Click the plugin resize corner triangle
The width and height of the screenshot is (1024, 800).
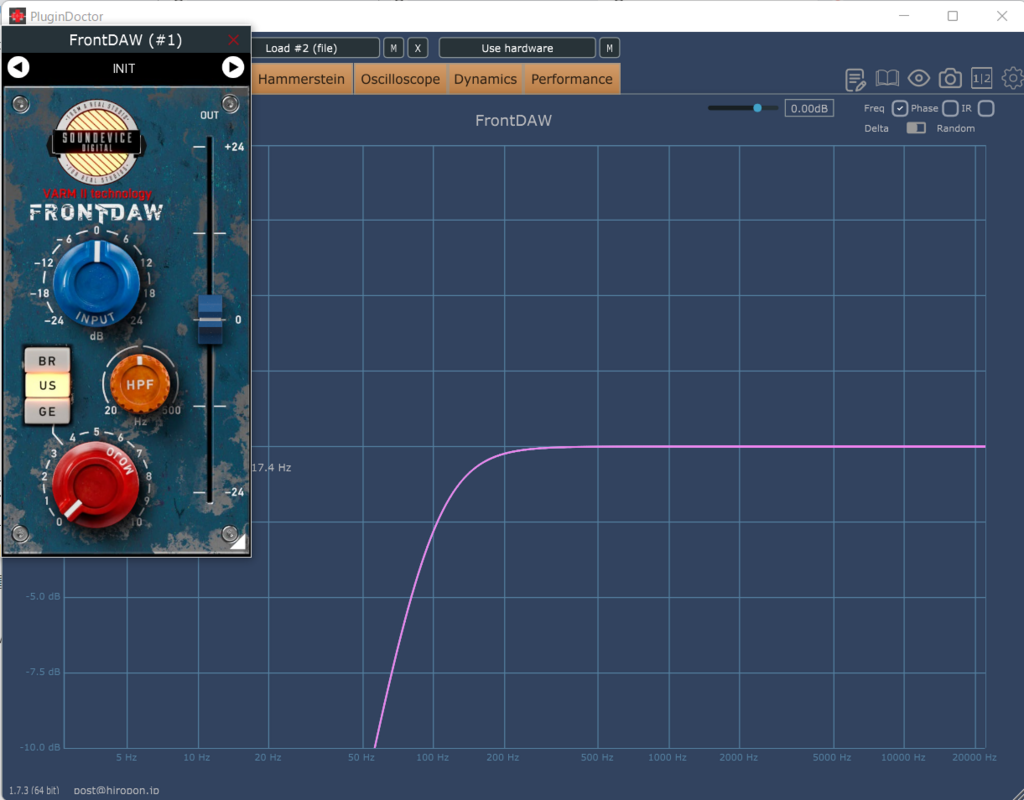[x=238, y=543]
